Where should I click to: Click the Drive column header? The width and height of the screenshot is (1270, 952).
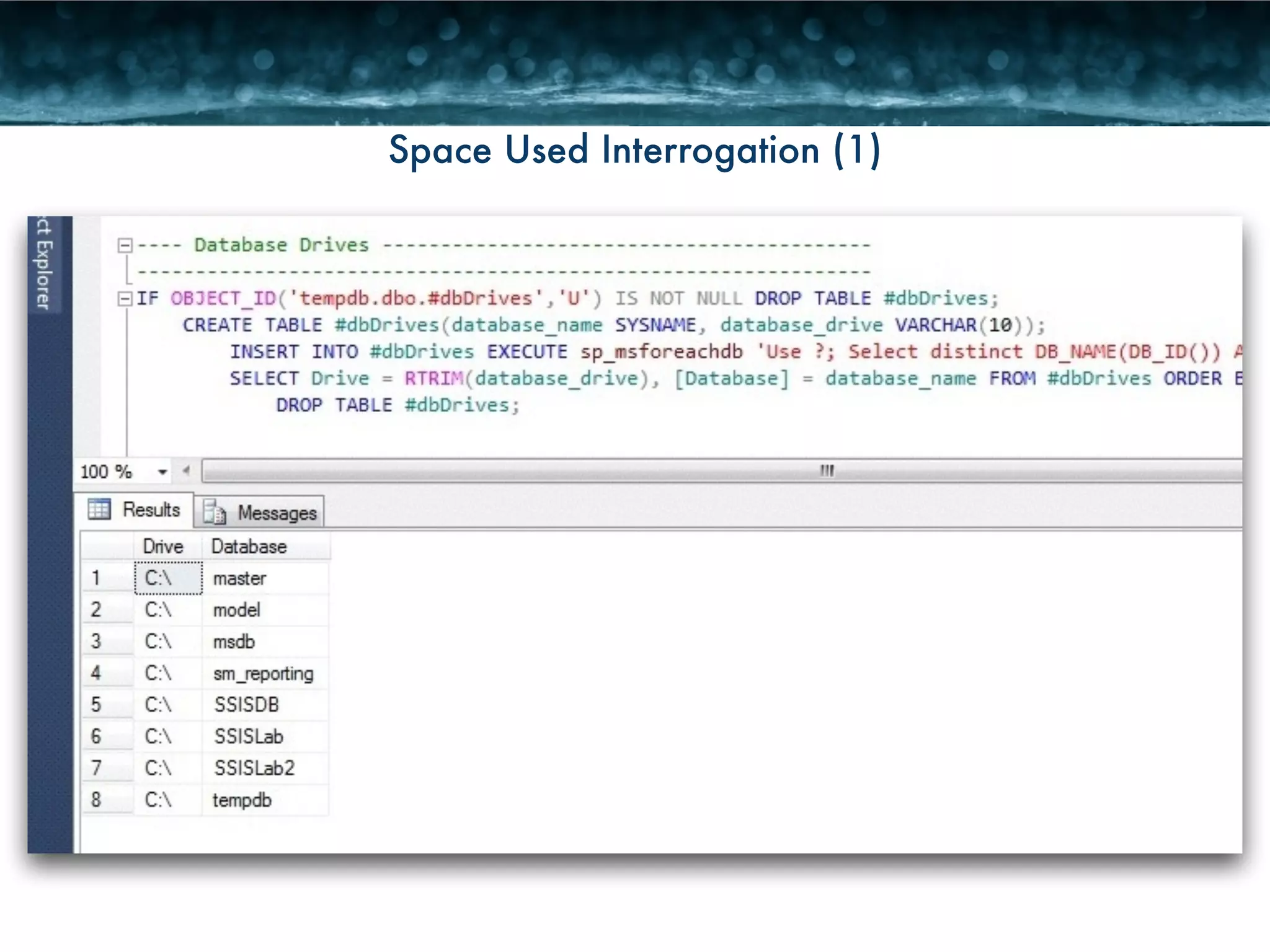[x=163, y=547]
